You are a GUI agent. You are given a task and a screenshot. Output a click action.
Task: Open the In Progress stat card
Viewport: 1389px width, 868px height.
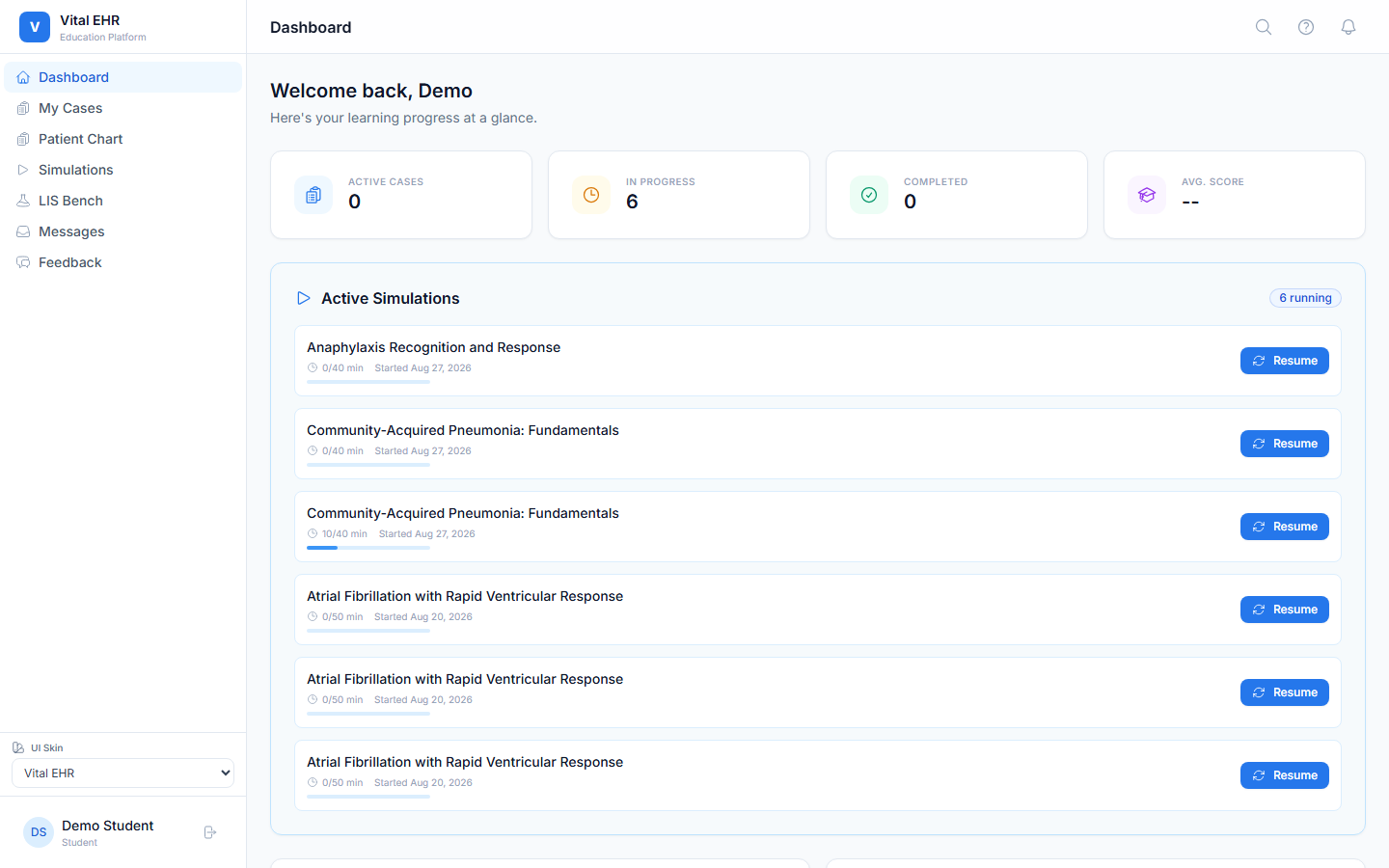(x=679, y=195)
